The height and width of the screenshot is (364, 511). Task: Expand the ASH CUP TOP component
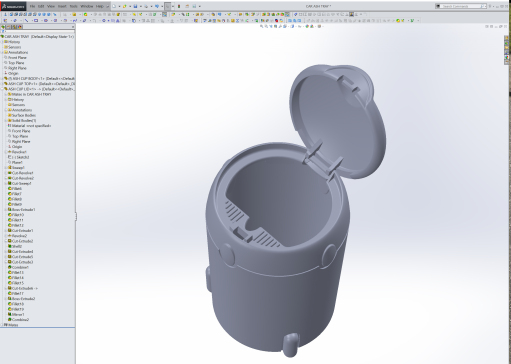(2, 84)
